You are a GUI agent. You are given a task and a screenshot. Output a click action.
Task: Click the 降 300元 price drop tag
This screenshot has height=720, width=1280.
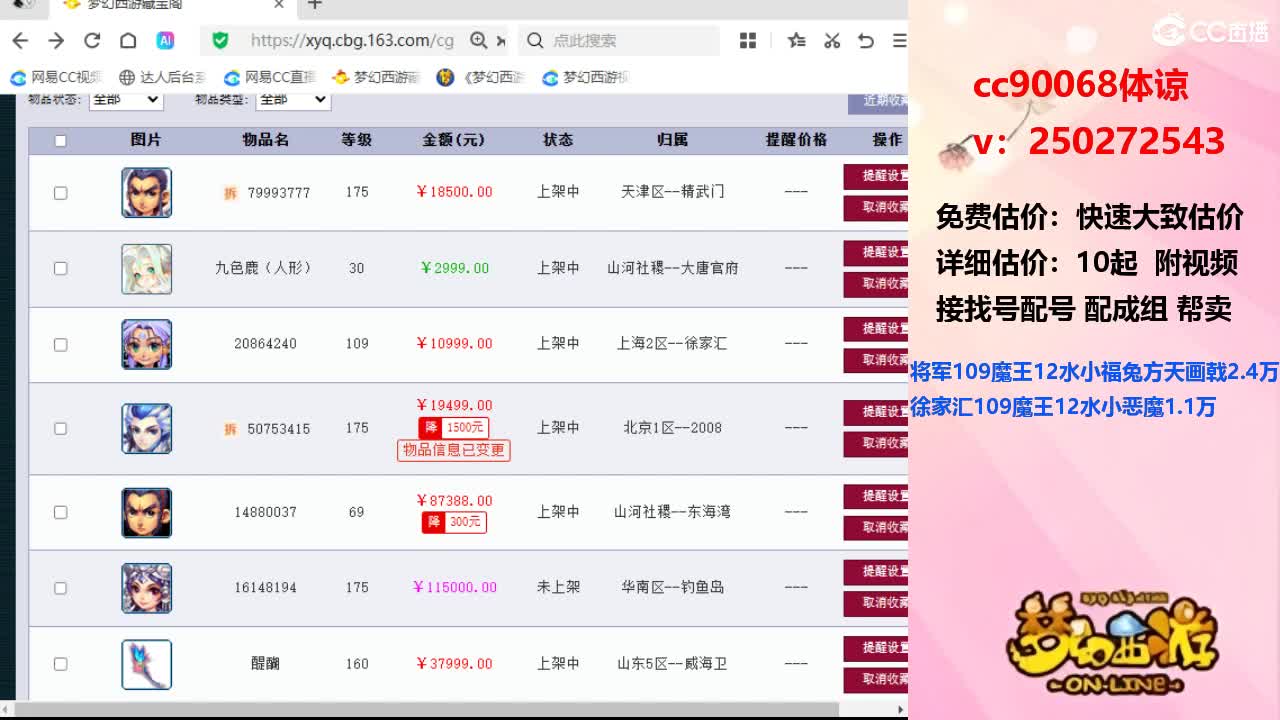tap(454, 522)
